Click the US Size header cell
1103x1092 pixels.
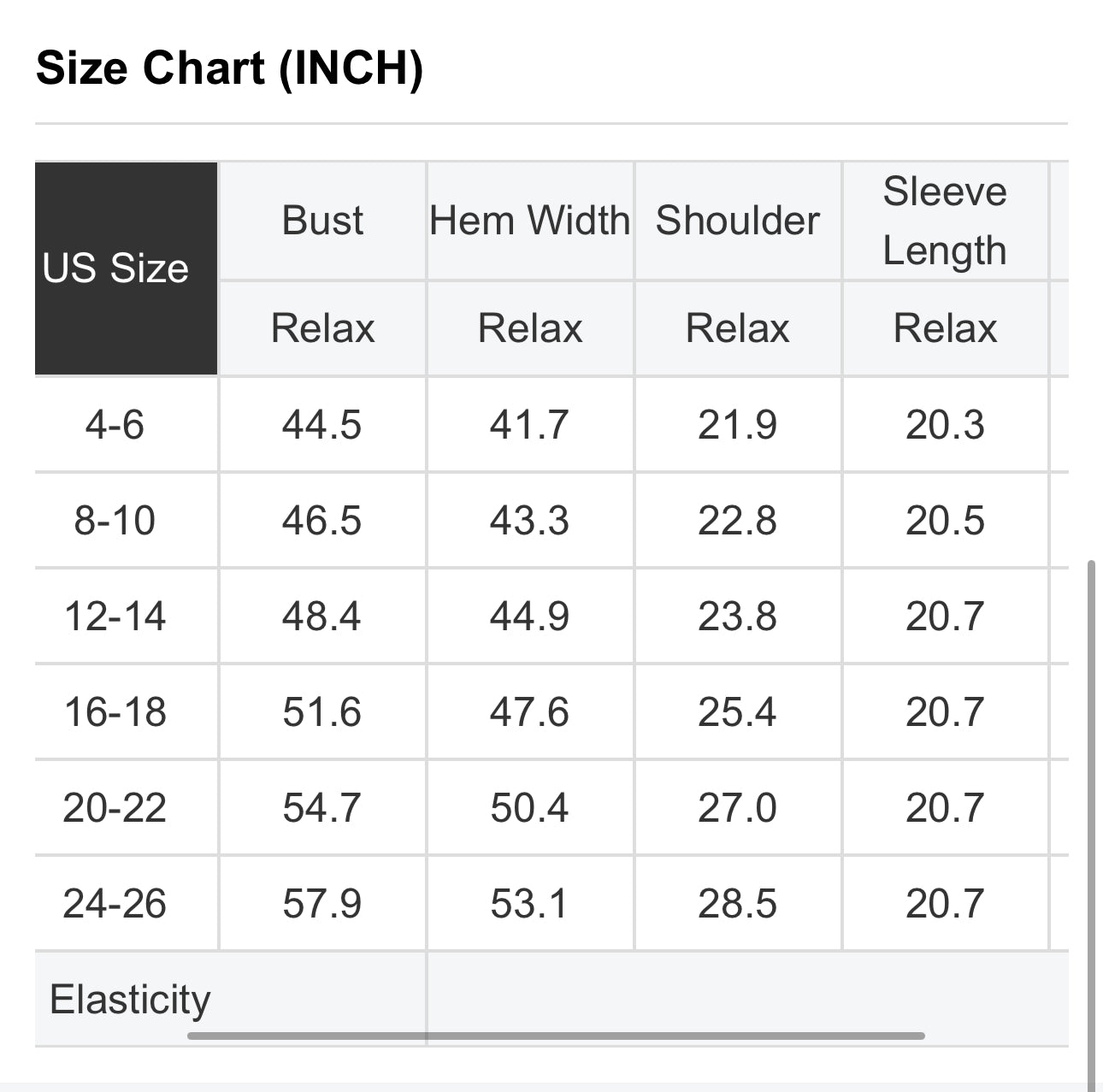[x=116, y=269]
